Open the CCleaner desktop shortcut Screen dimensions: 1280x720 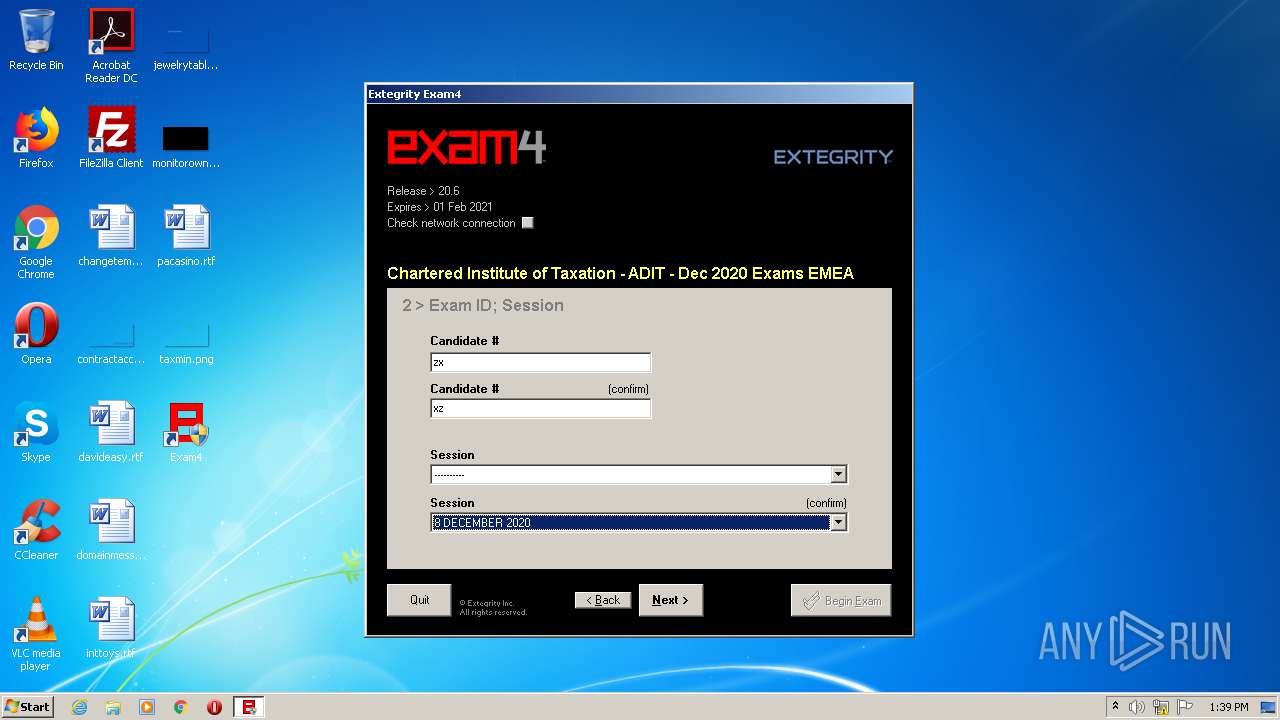[36, 530]
